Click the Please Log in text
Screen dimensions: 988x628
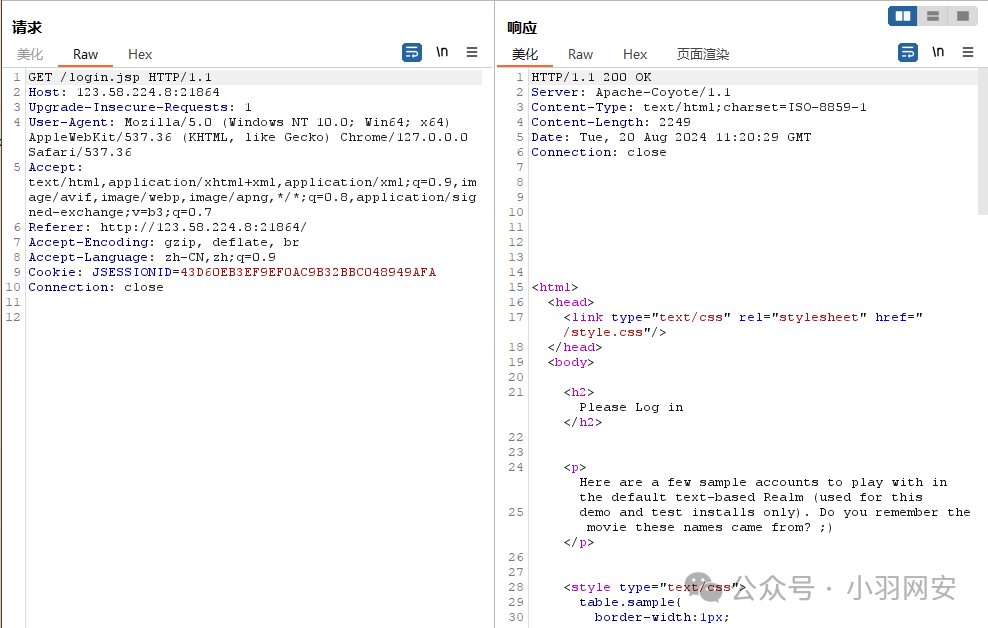pos(631,408)
